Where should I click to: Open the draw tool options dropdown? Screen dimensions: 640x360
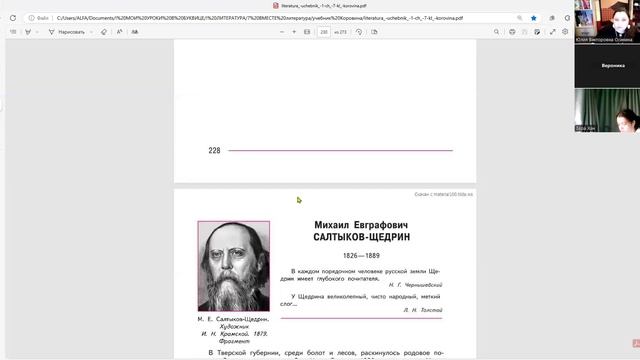click(x=91, y=32)
